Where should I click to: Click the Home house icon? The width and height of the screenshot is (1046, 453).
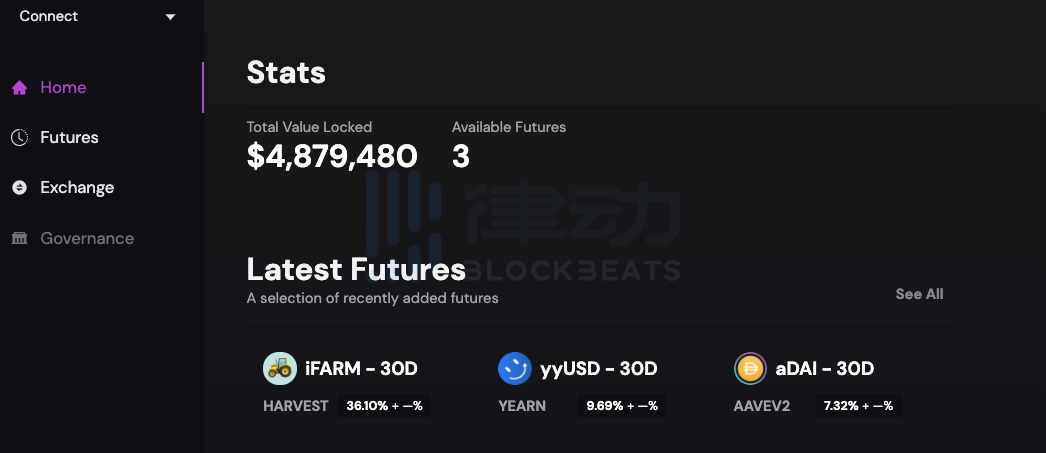tap(19, 87)
